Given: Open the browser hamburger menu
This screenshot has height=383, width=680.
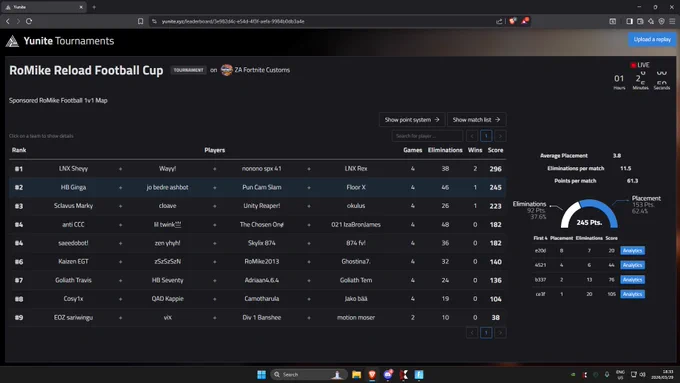Looking at the screenshot, I should click(672, 21).
